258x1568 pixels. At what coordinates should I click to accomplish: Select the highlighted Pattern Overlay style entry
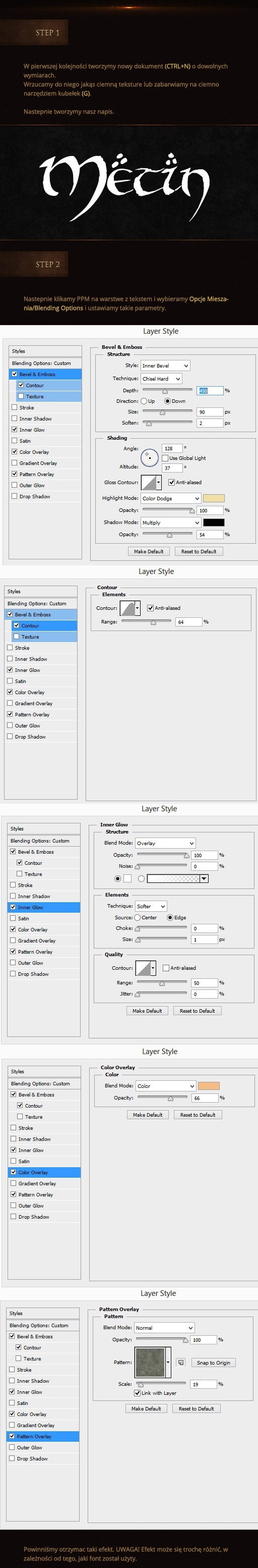pos(43,1436)
